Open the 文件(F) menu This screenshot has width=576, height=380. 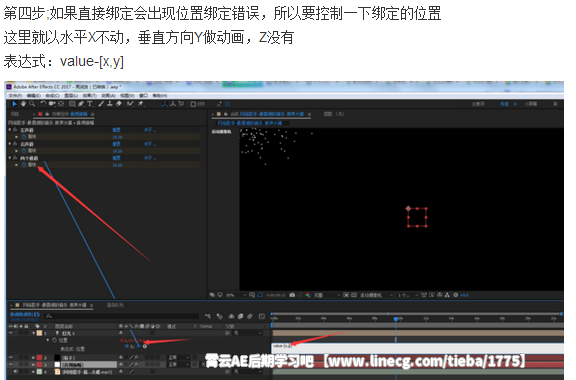tap(15, 96)
